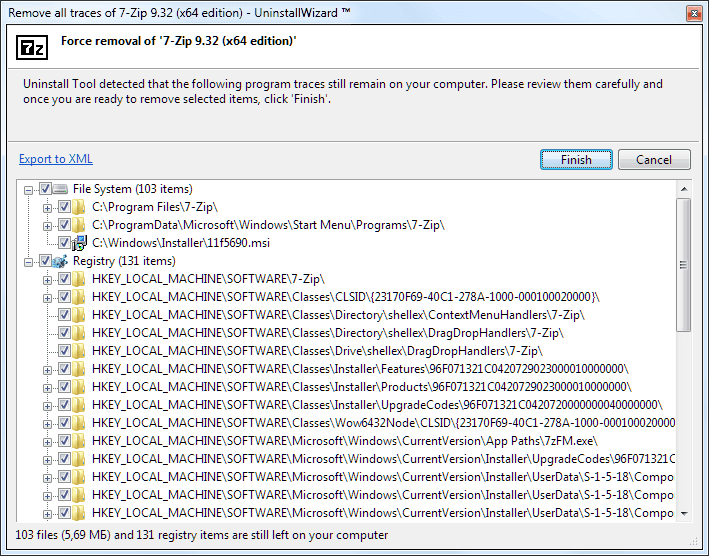Click the folder icon of Directory DragDropHandlers key

[x=79, y=333]
